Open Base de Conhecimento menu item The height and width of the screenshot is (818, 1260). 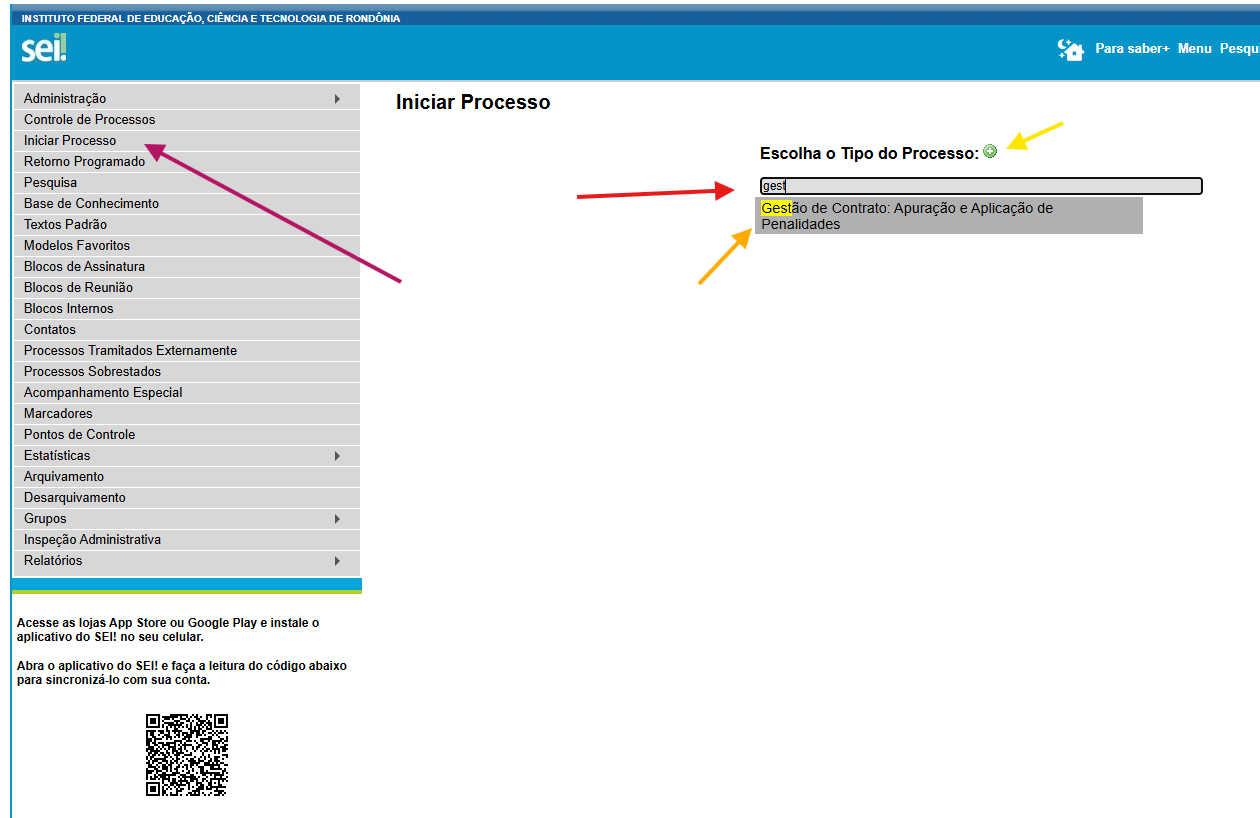click(91, 204)
